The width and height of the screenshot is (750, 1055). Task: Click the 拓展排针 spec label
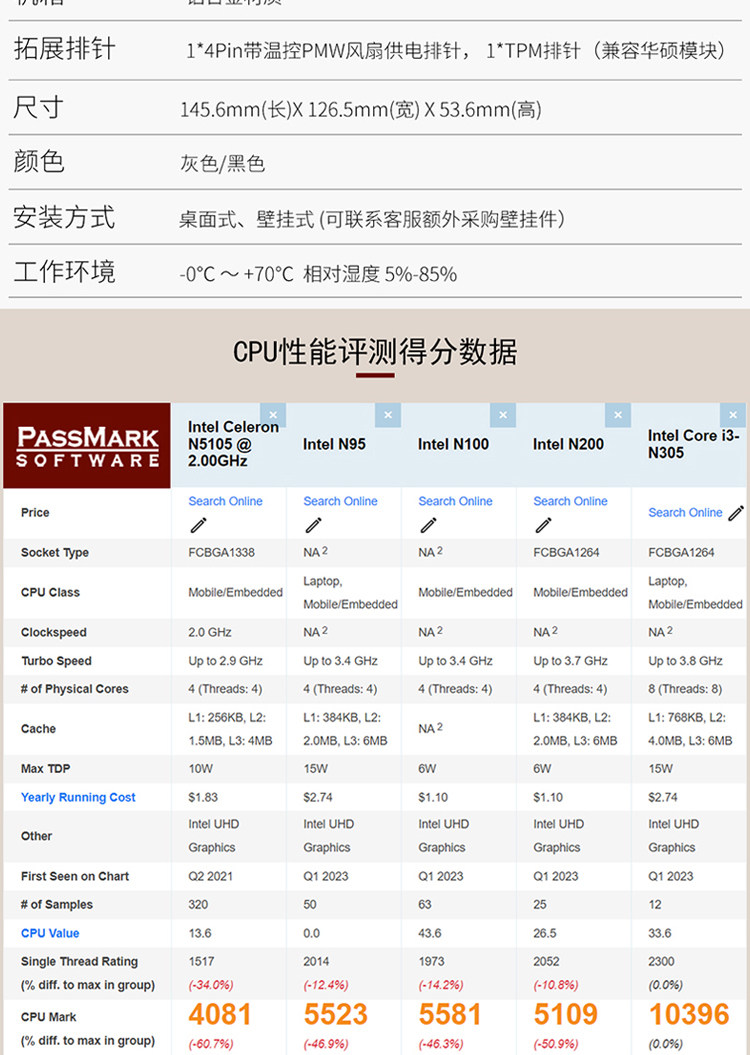click(65, 49)
